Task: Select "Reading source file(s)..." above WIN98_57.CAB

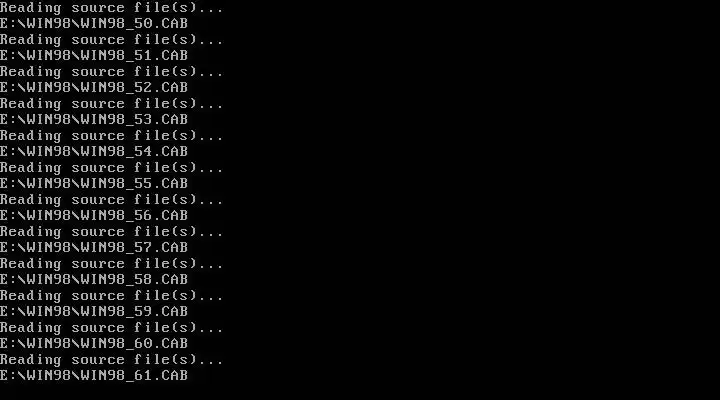Action: pyautogui.click(x=112, y=232)
